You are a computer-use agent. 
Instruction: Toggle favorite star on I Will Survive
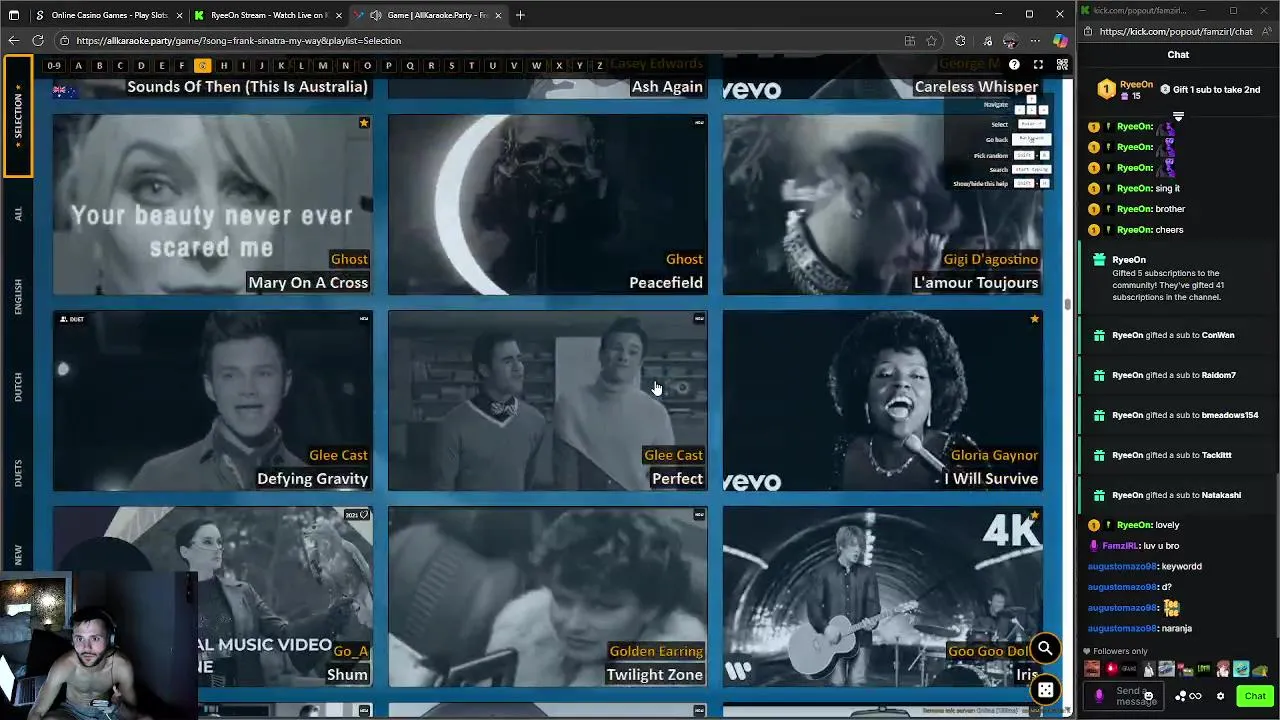click(x=1034, y=319)
